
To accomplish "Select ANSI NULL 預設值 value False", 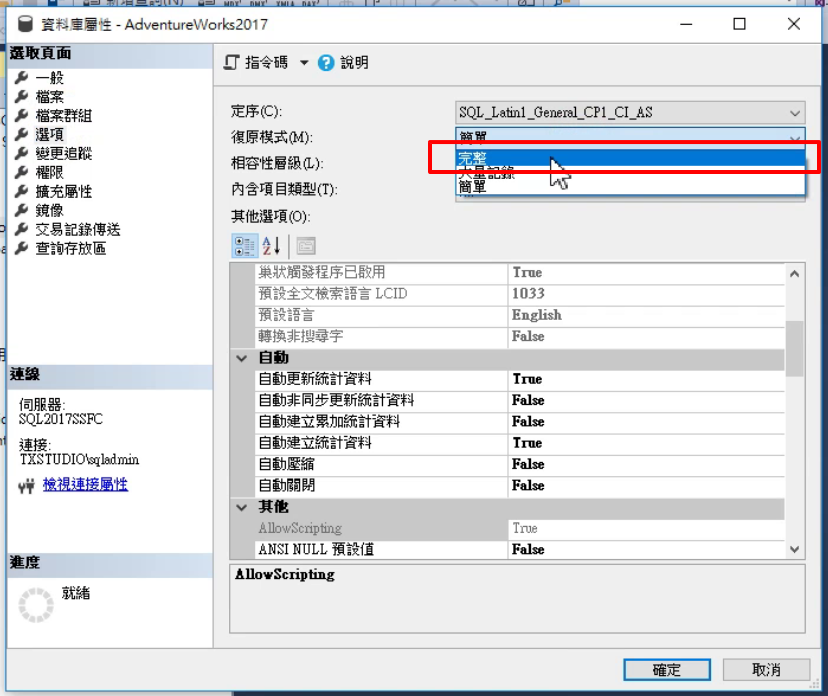I will pyautogui.click(x=647, y=549).
